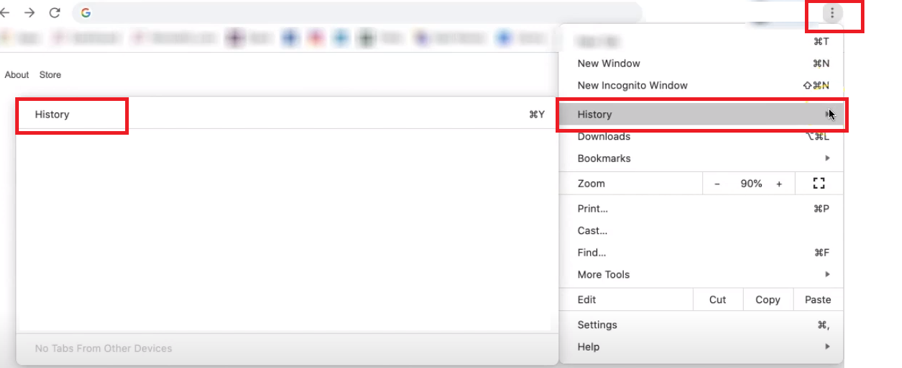
Task: Choose Print... from the menu
Action: pyautogui.click(x=701, y=209)
